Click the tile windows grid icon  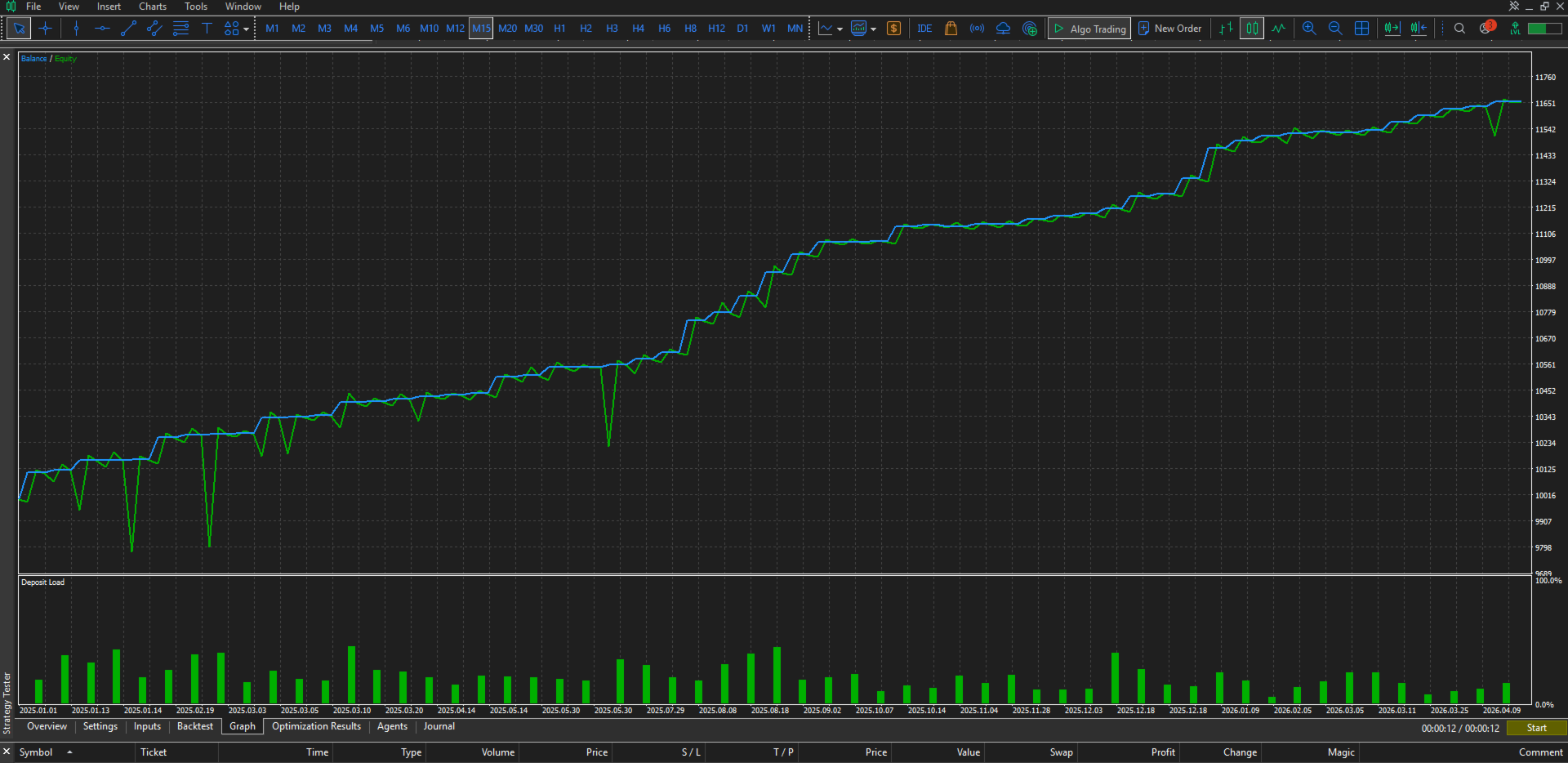pos(1361,29)
